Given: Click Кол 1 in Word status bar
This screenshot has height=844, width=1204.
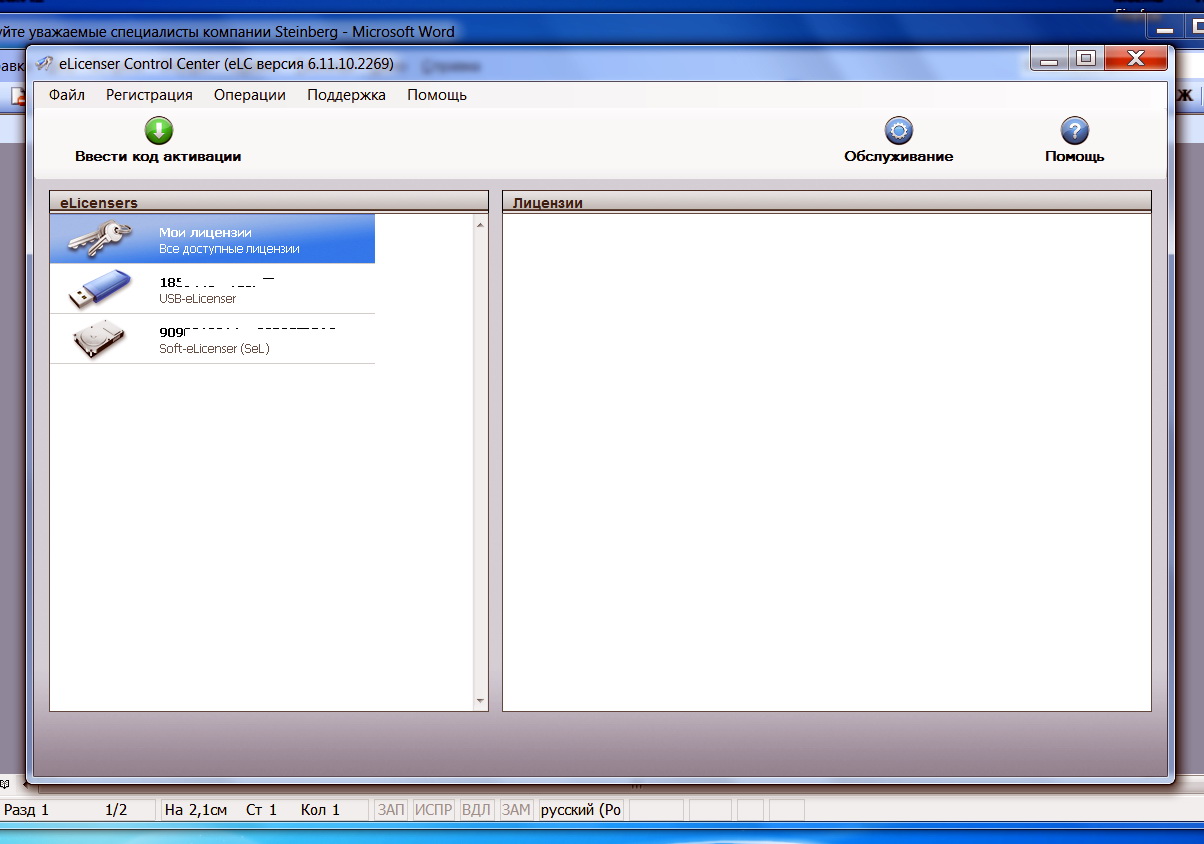Looking at the screenshot, I should click(x=320, y=810).
